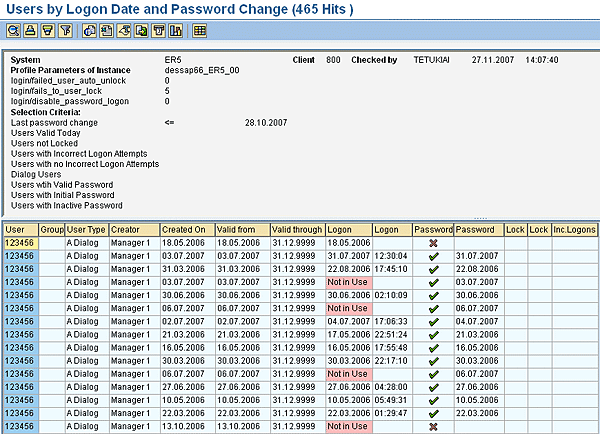600x434 pixels.
Task: Open the Change Layout grid icon
Action: pyautogui.click(x=199, y=31)
